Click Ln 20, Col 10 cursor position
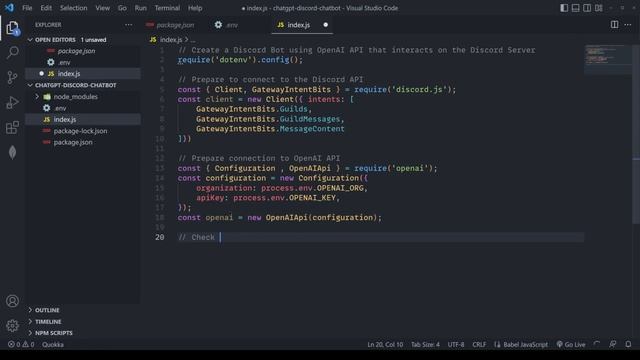Viewport: 640px width, 360px height. click(385, 344)
